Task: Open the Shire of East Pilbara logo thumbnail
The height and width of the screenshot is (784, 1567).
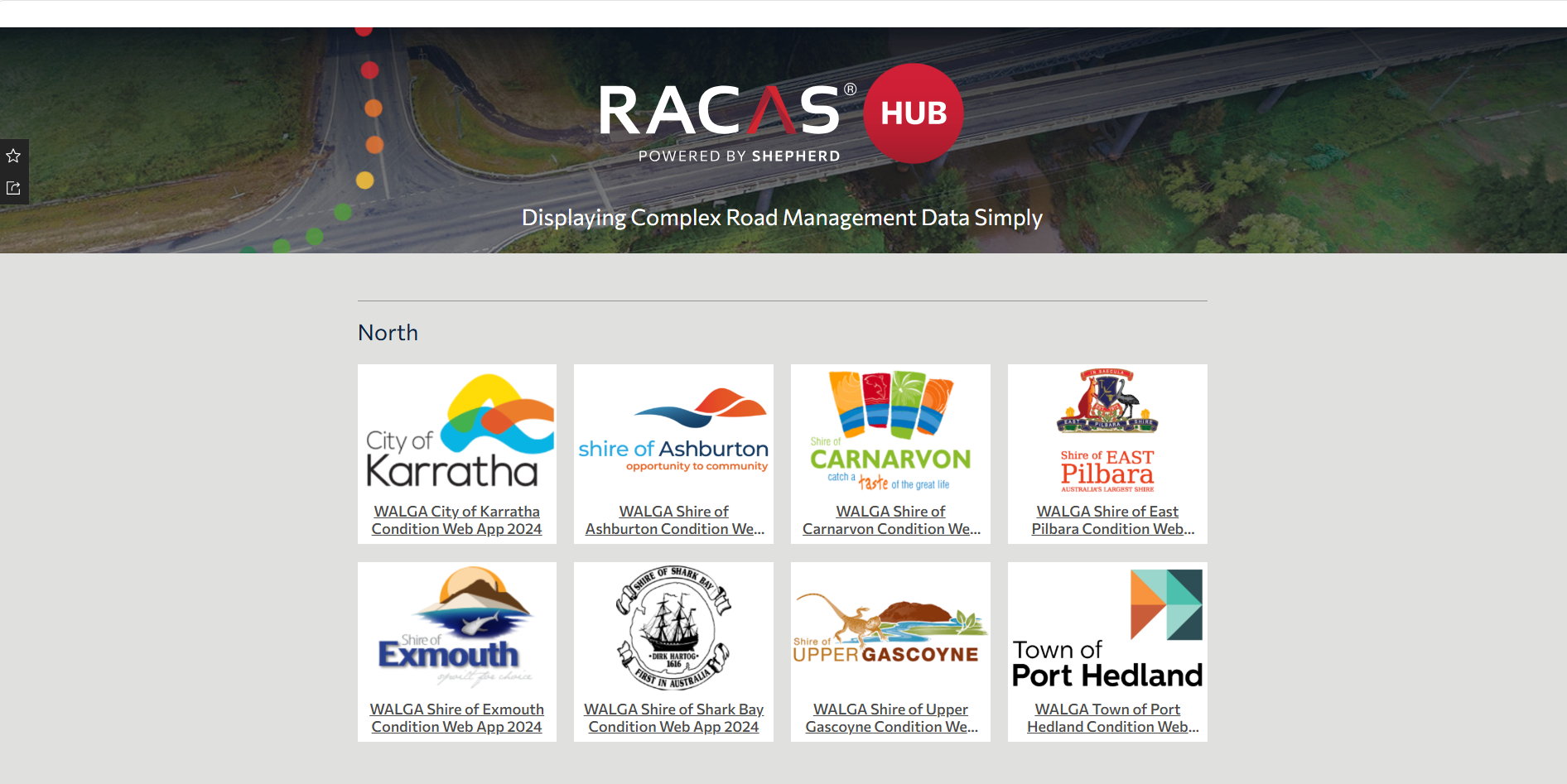Action: click(1107, 431)
